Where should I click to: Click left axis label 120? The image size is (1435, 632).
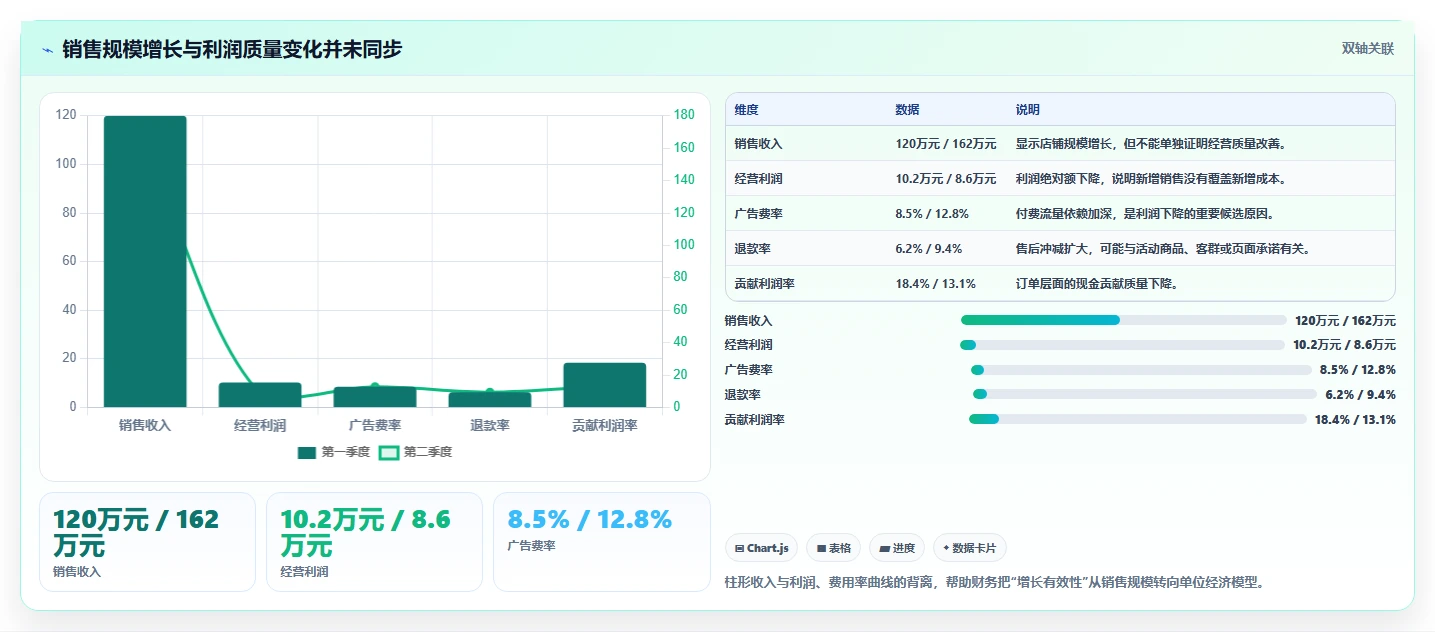[x=66, y=115]
